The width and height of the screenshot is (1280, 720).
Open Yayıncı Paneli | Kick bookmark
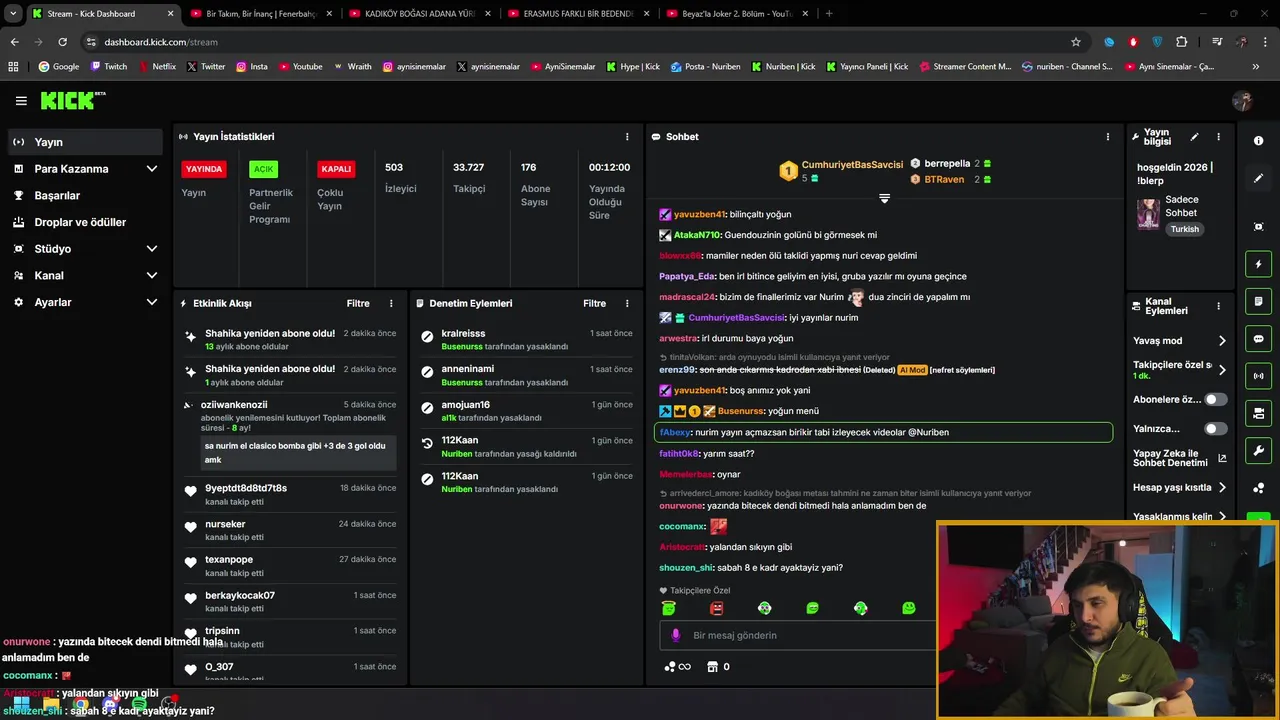pos(866,67)
